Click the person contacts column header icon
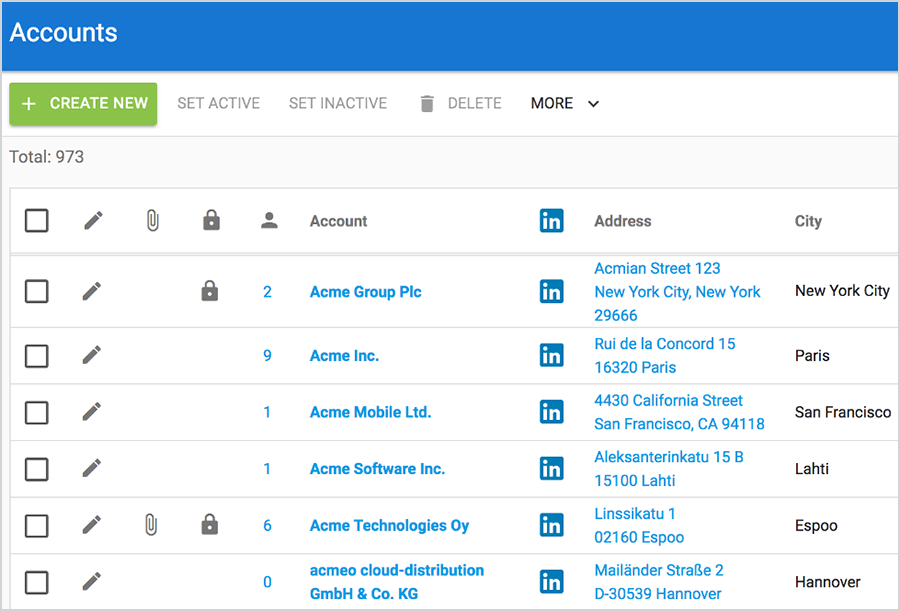Viewport: 900px width, 611px height. [x=269, y=221]
